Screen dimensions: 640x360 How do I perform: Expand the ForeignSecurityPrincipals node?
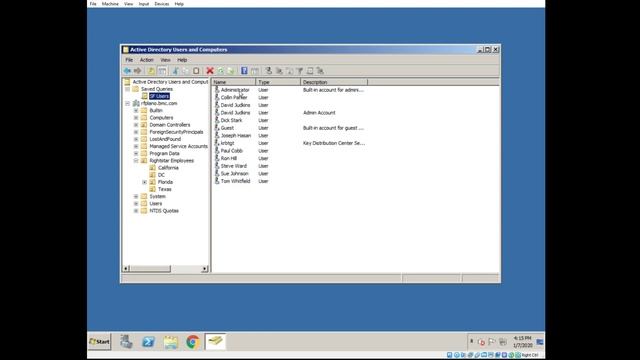pos(136,132)
